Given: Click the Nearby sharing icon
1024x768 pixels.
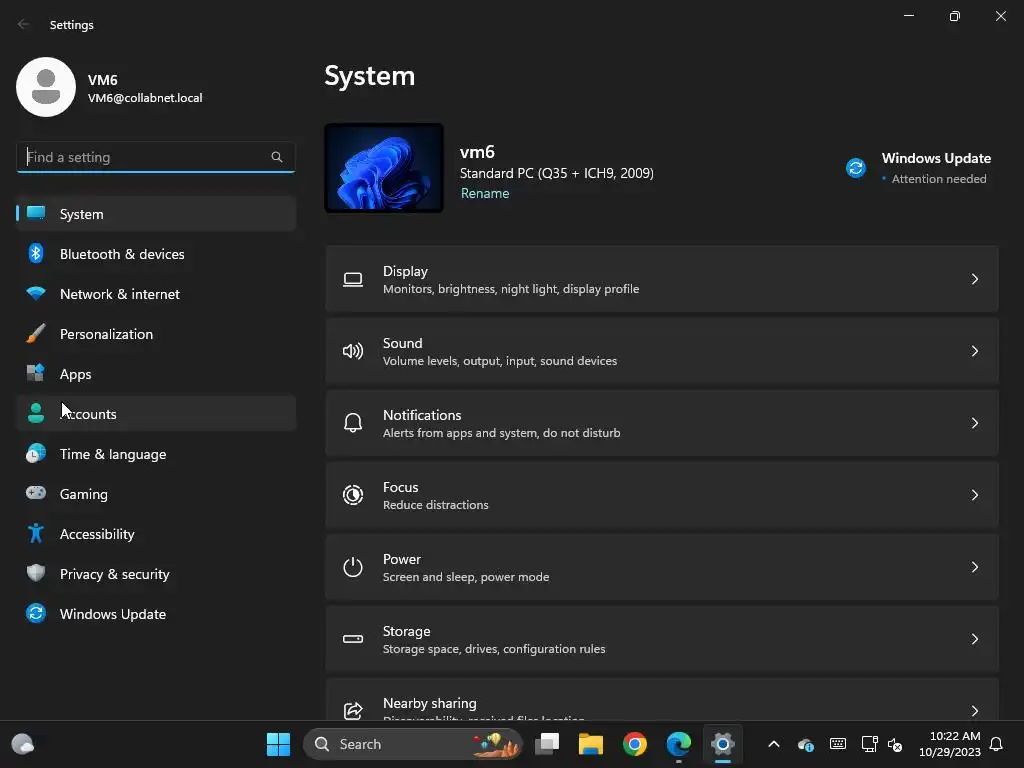Looking at the screenshot, I should coord(353,711).
